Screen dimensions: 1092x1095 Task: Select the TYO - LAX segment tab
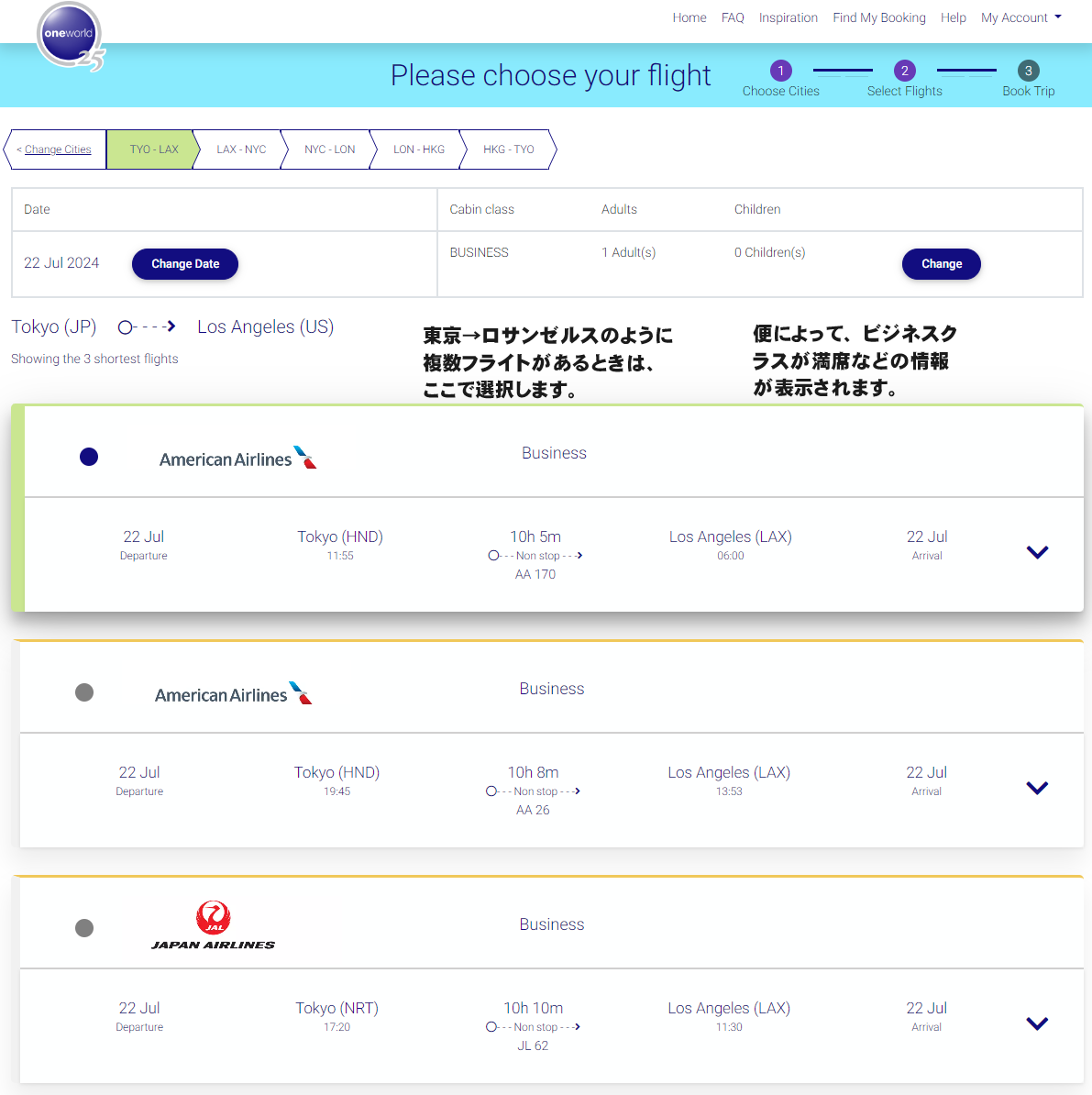click(x=154, y=149)
